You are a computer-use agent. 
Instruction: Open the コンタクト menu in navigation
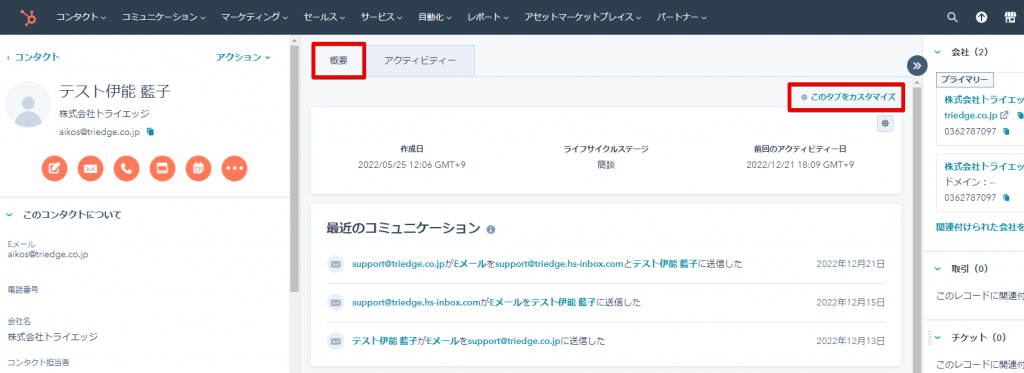pos(81,18)
